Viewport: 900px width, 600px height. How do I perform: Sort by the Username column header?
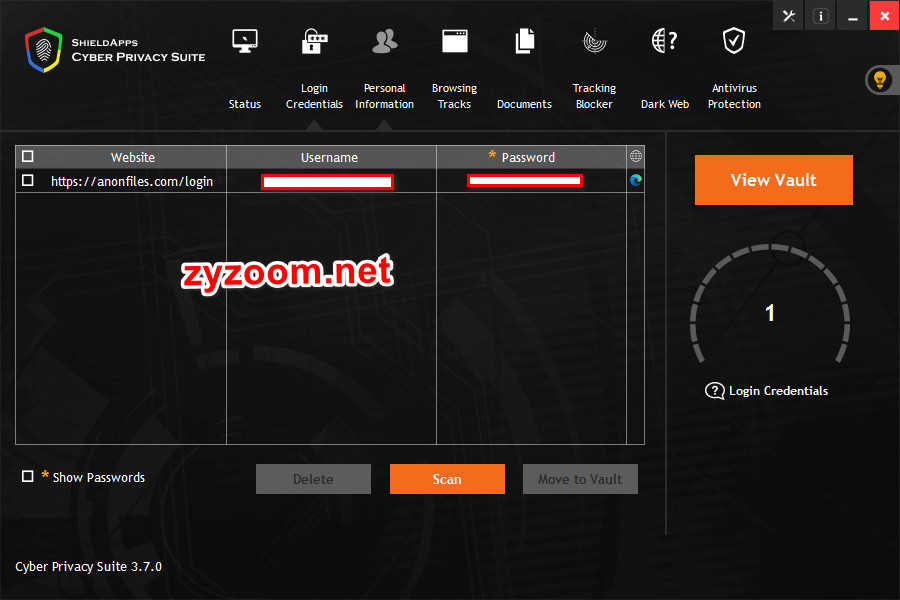click(x=331, y=157)
